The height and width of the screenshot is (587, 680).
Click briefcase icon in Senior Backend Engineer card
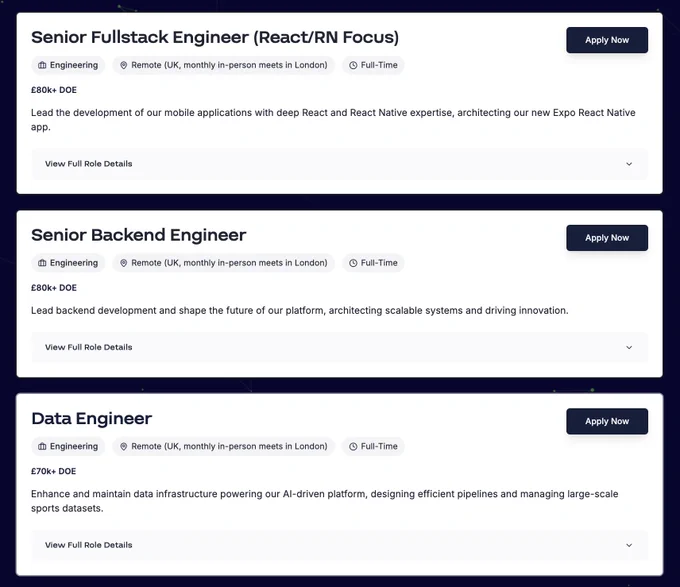42,263
